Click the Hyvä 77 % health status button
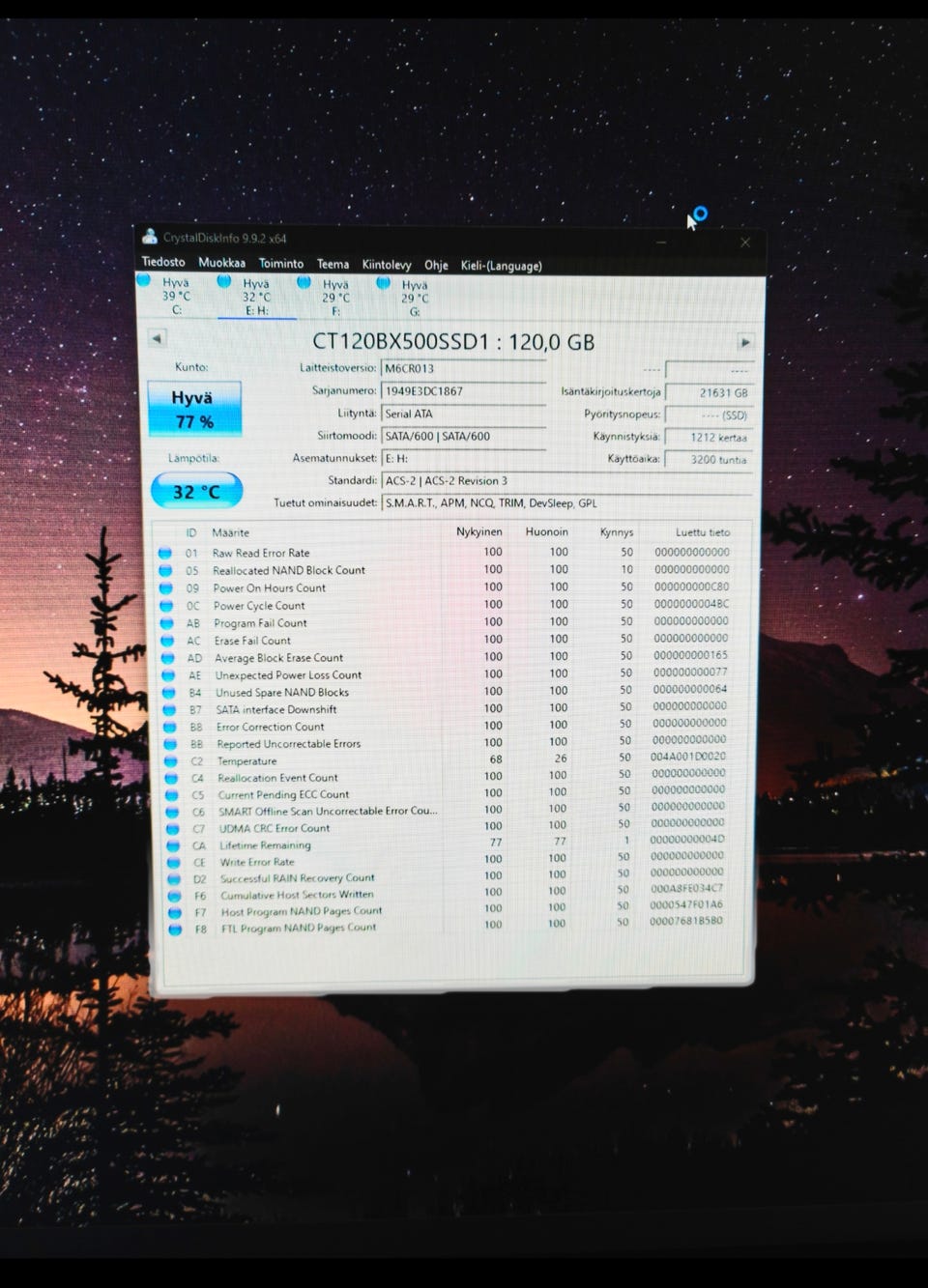Screen dimensions: 928x1288 click(194, 409)
